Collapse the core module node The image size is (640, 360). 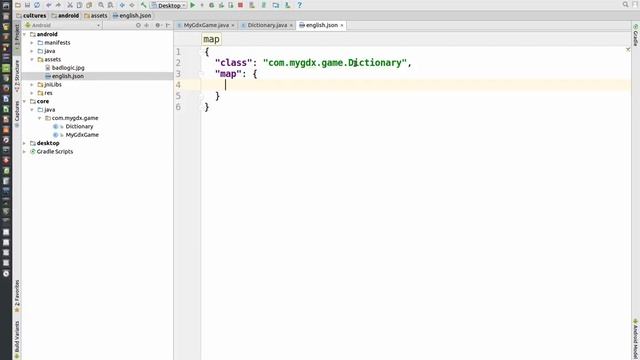25,101
